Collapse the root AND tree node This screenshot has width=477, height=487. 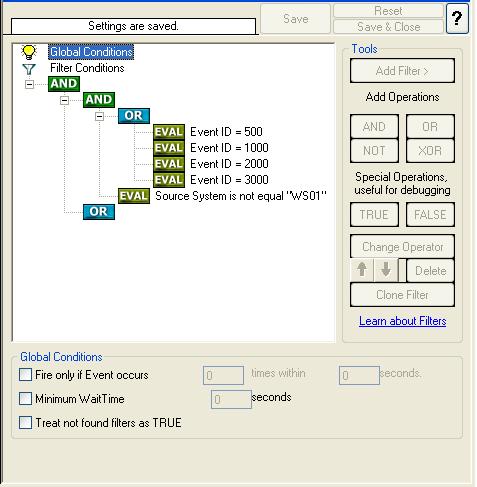[29, 84]
